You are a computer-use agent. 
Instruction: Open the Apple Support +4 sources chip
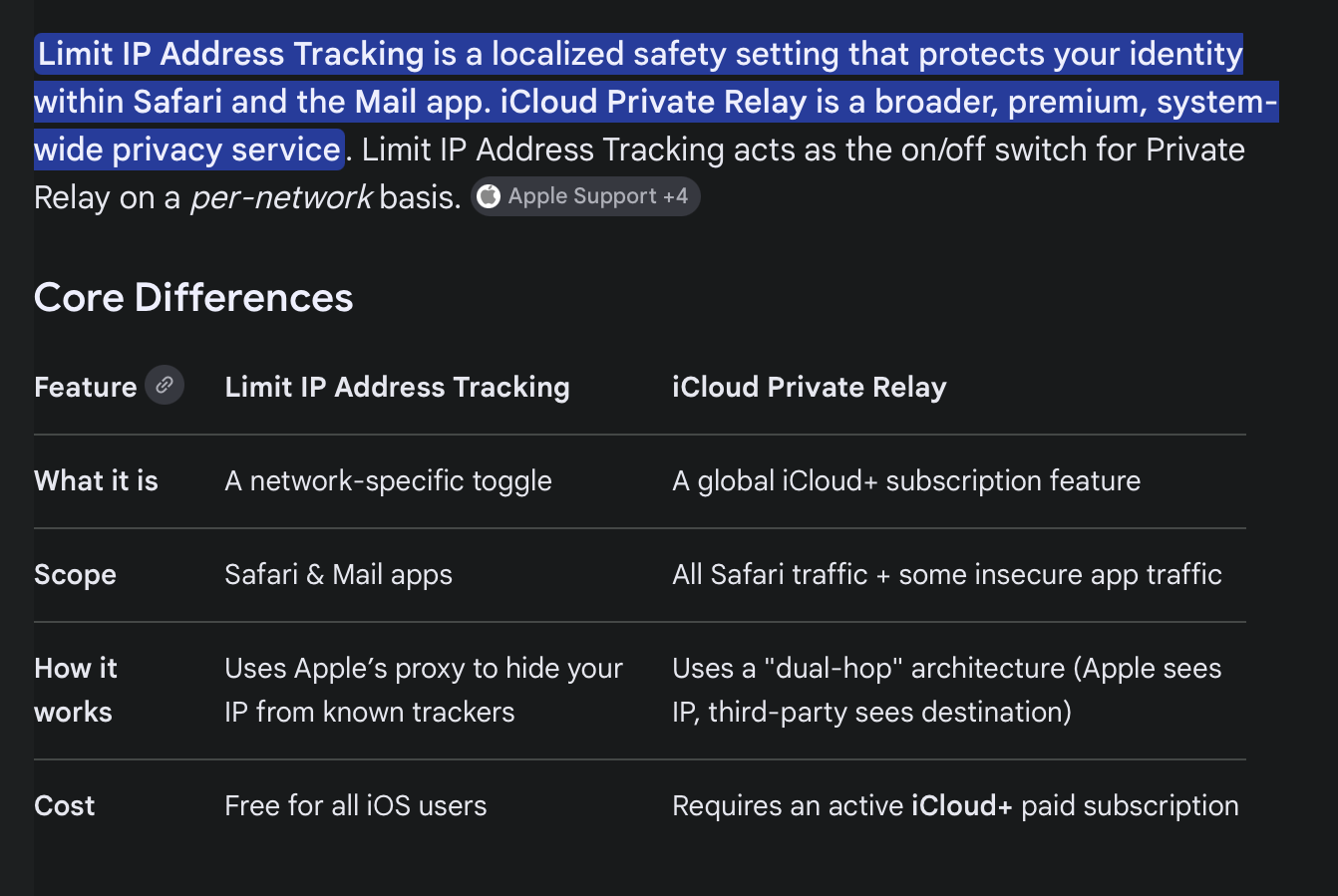[585, 196]
